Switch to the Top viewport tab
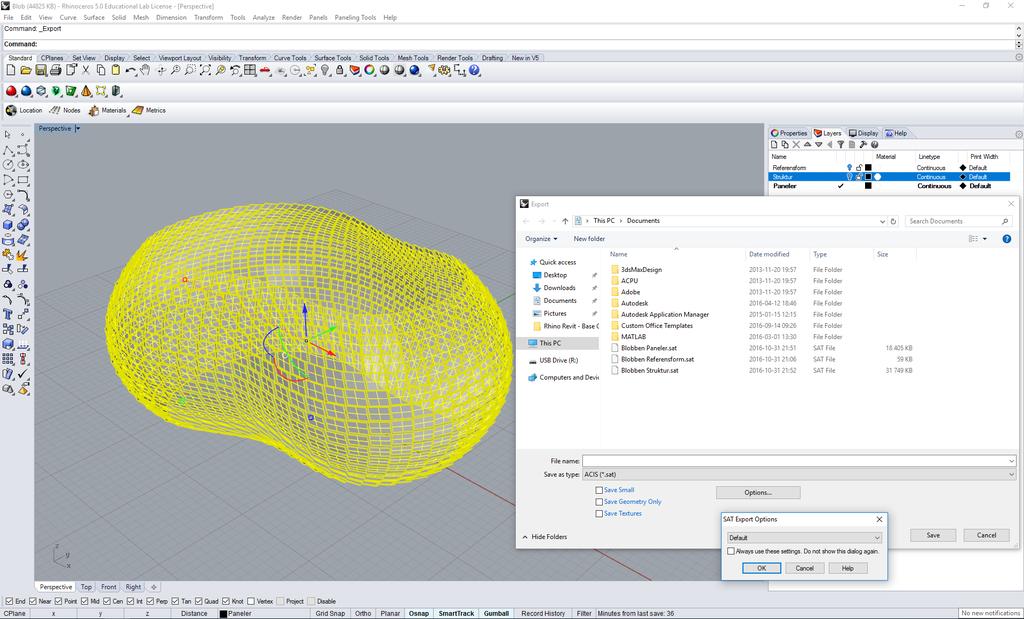Image resolution: width=1024 pixels, height=619 pixels. 86,587
